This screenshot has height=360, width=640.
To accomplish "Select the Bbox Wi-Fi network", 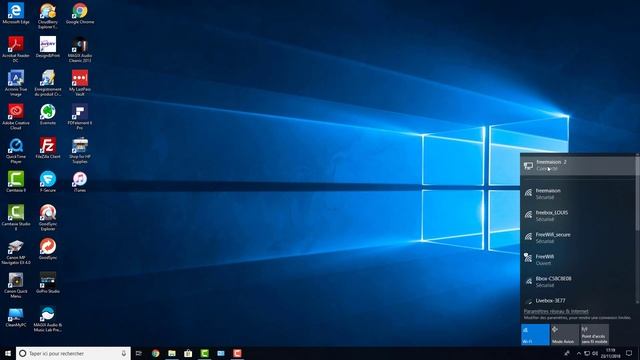I will 578,282.
